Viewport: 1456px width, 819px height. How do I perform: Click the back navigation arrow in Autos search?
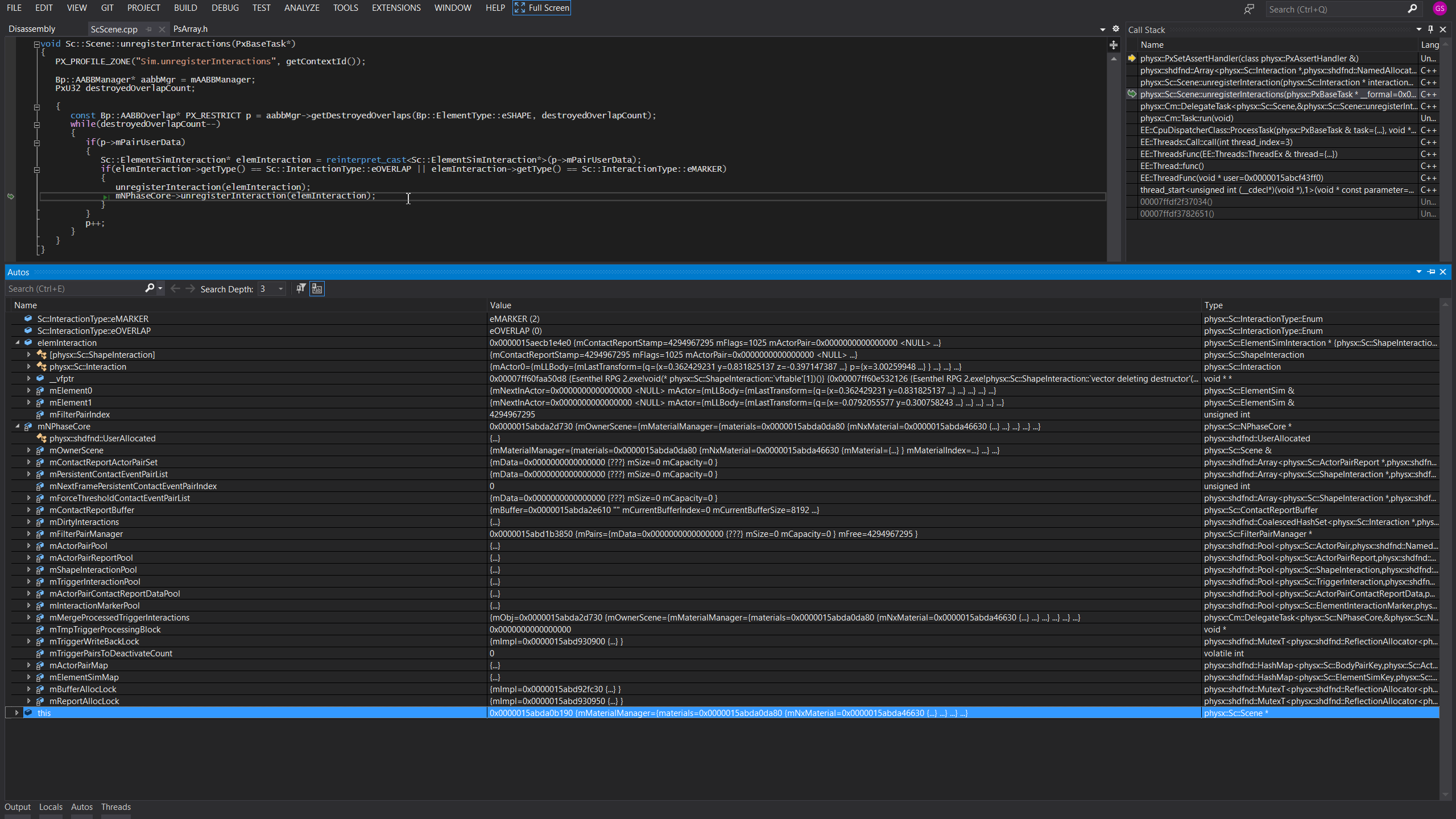pyautogui.click(x=175, y=288)
